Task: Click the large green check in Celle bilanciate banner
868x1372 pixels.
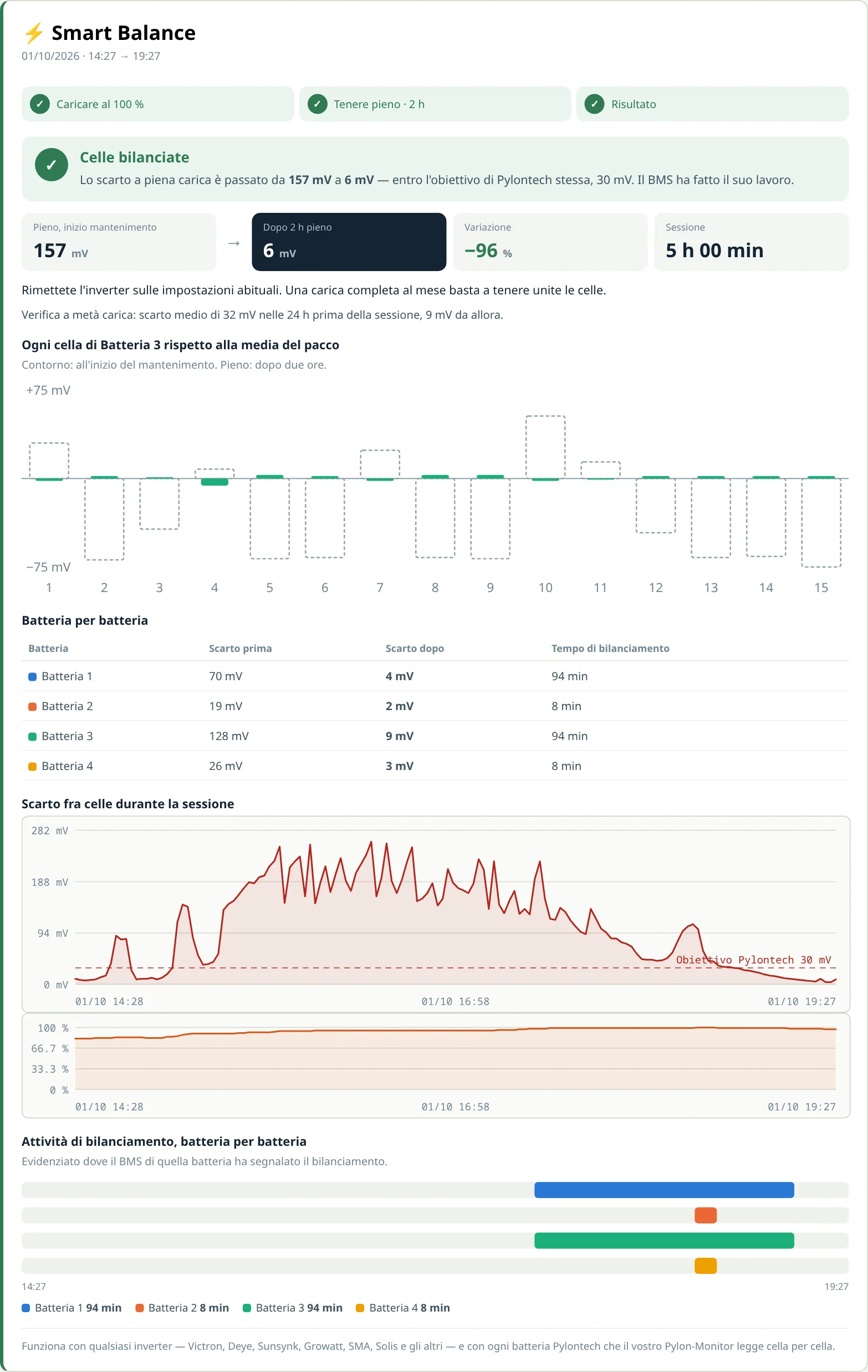Action: click(51, 165)
